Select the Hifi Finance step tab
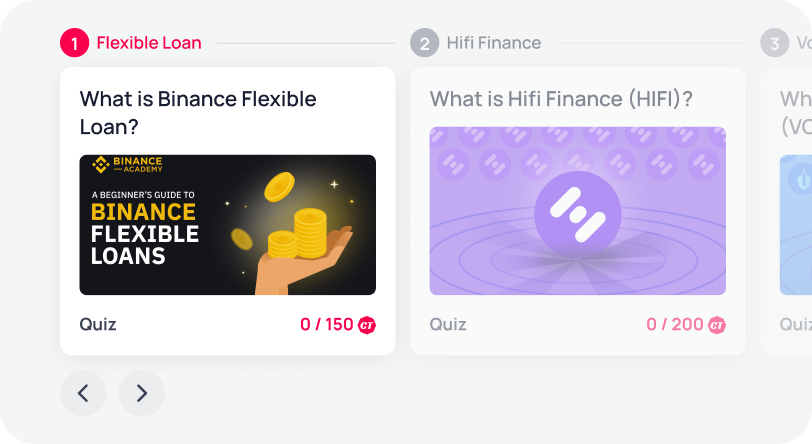 click(493, 43)
